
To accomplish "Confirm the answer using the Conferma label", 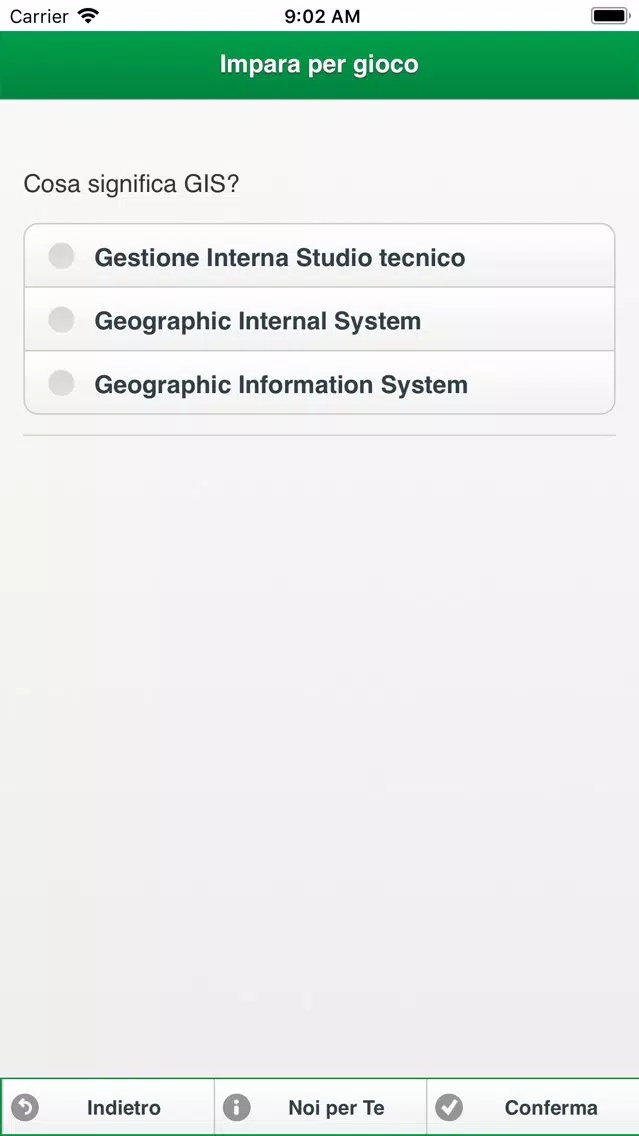I will (551, 1108).
